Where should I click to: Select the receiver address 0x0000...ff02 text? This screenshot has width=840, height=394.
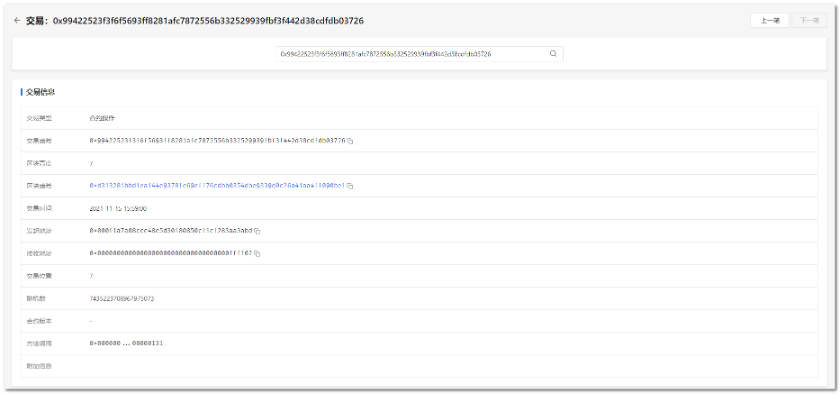point(171,254)
